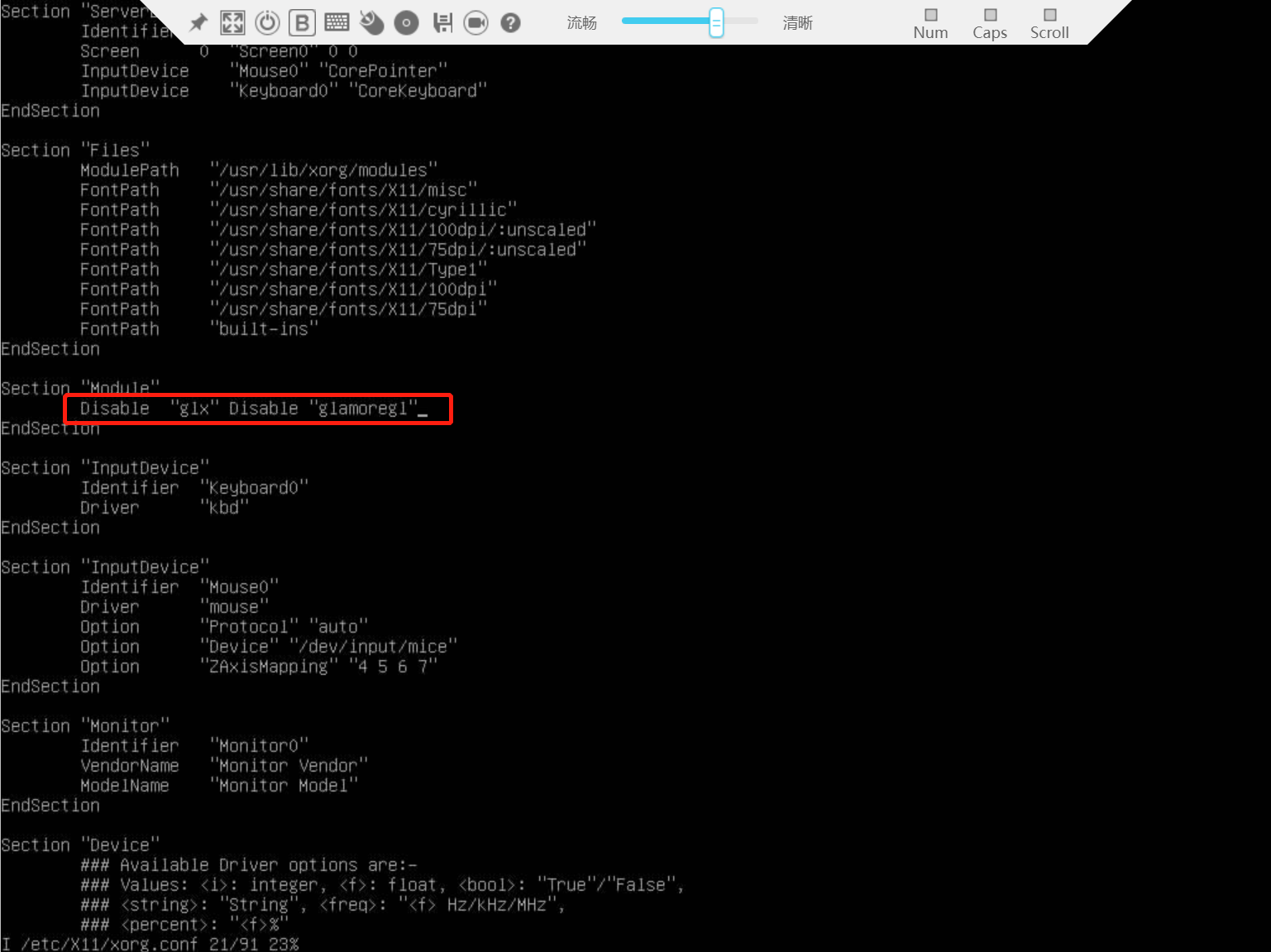Click the B key toolbar icon
The height and width of the screenshot is (952, 1271).
pyautogui.click(x=302, y=22)
